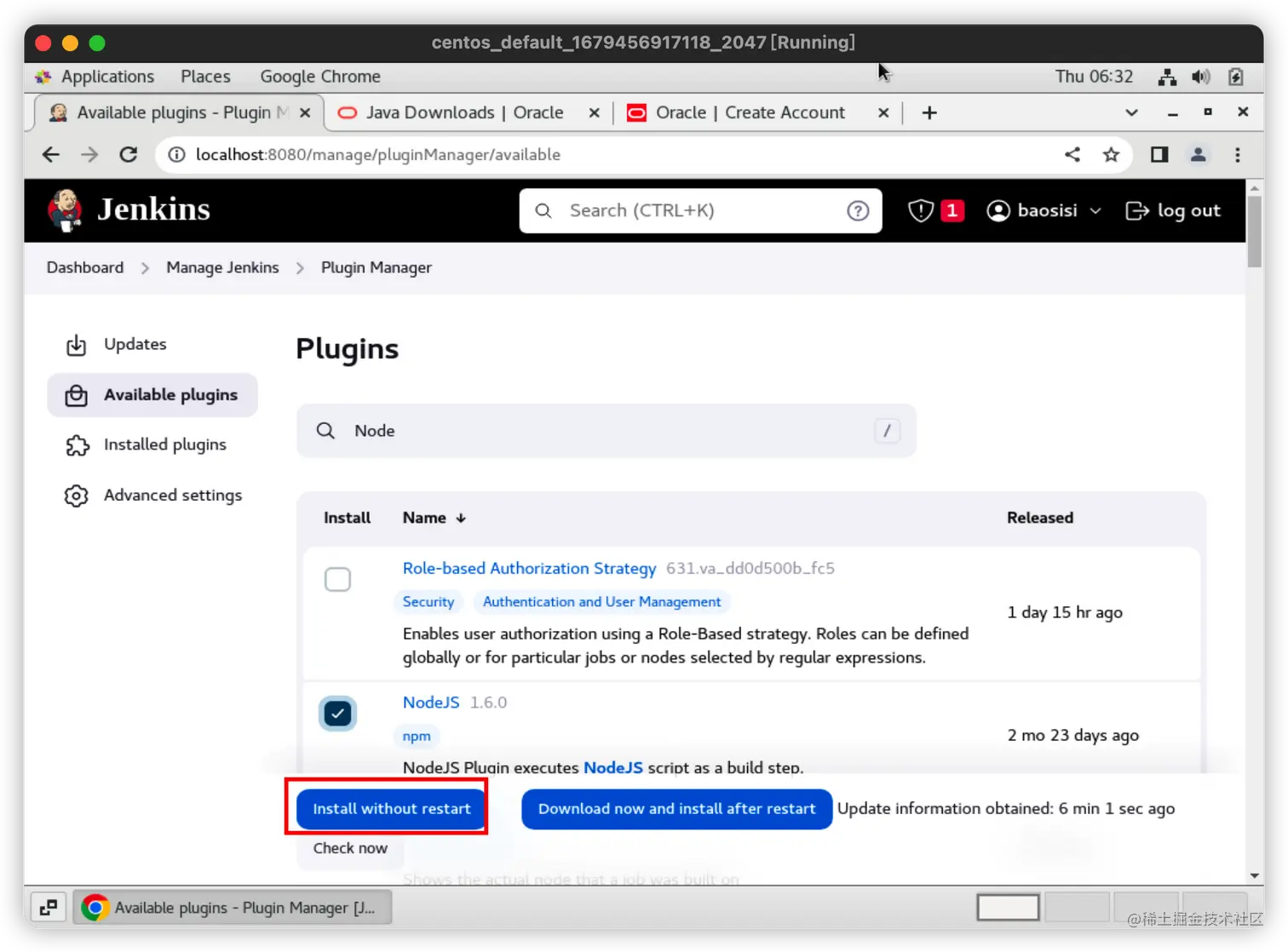Image resolution: width=1288 pixels, height=952 pixels.
Task: Click Plugin Manager breadcrumb
Action: point(377,267)
